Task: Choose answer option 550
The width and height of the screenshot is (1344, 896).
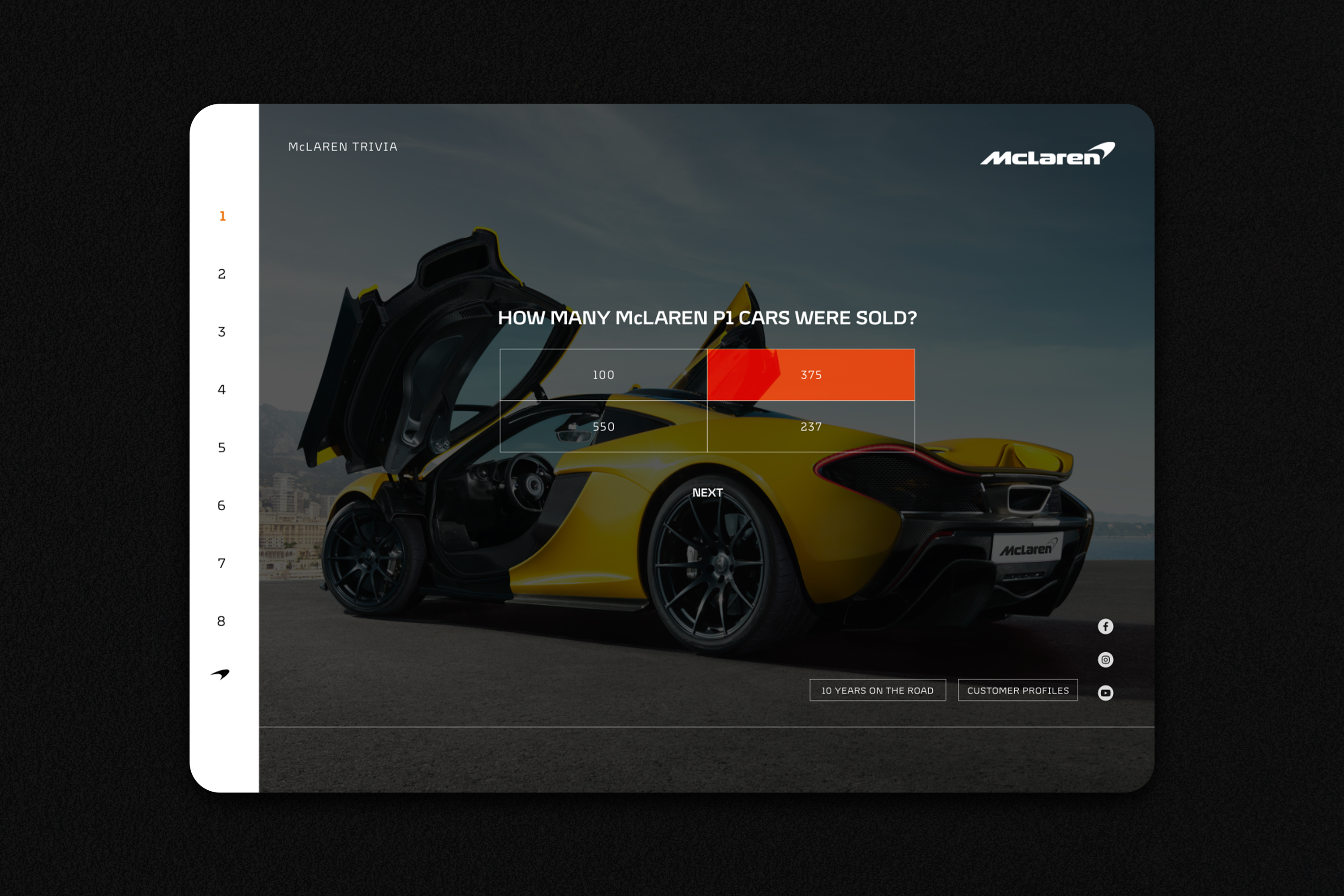Action: (x=603, y=426)
